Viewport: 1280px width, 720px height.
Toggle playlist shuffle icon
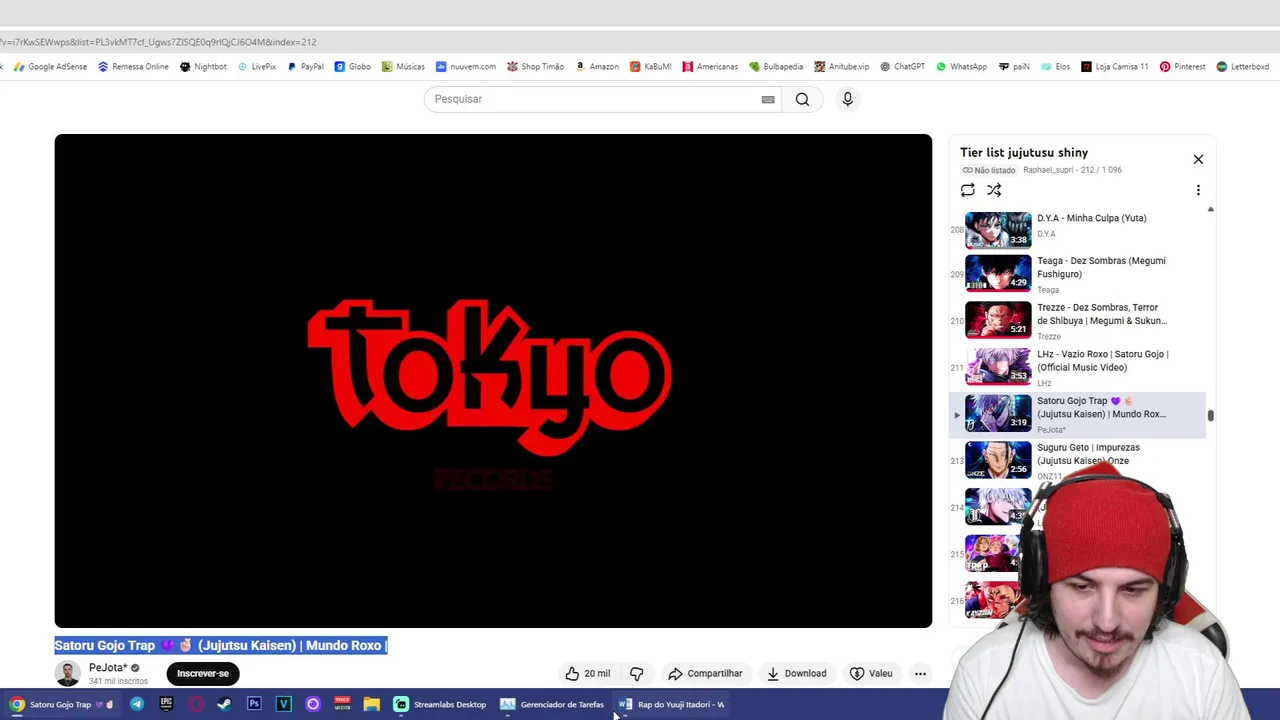pyautogui.click(x=994, y=190)
